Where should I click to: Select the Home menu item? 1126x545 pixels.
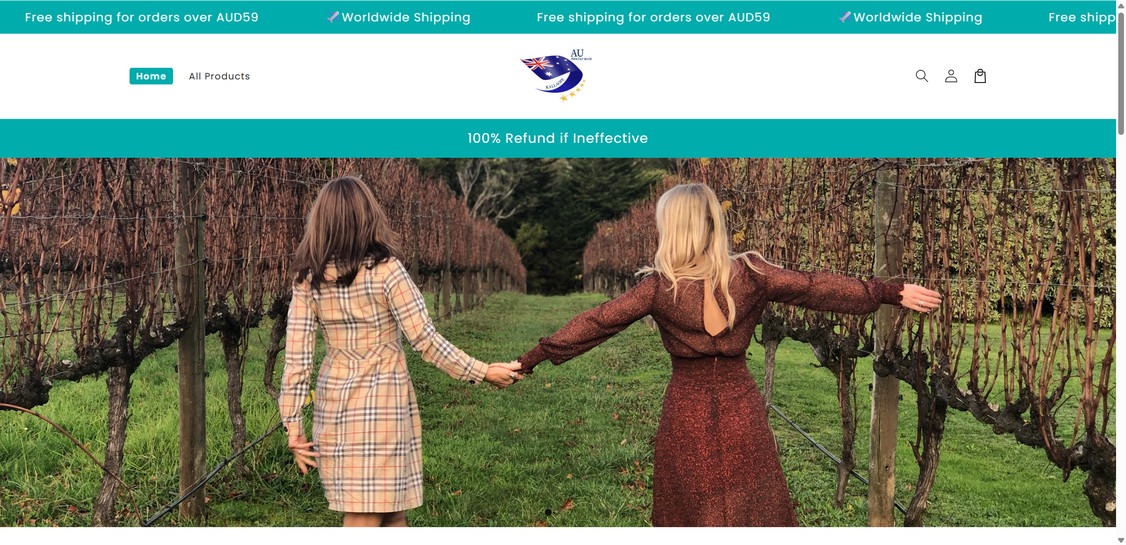pos(151,76)
